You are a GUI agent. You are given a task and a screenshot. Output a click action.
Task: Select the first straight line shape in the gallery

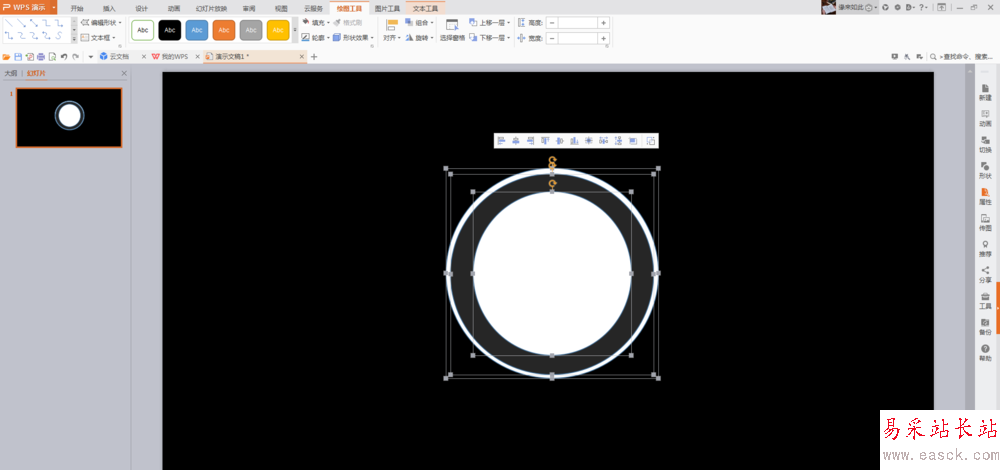point(8,22)
